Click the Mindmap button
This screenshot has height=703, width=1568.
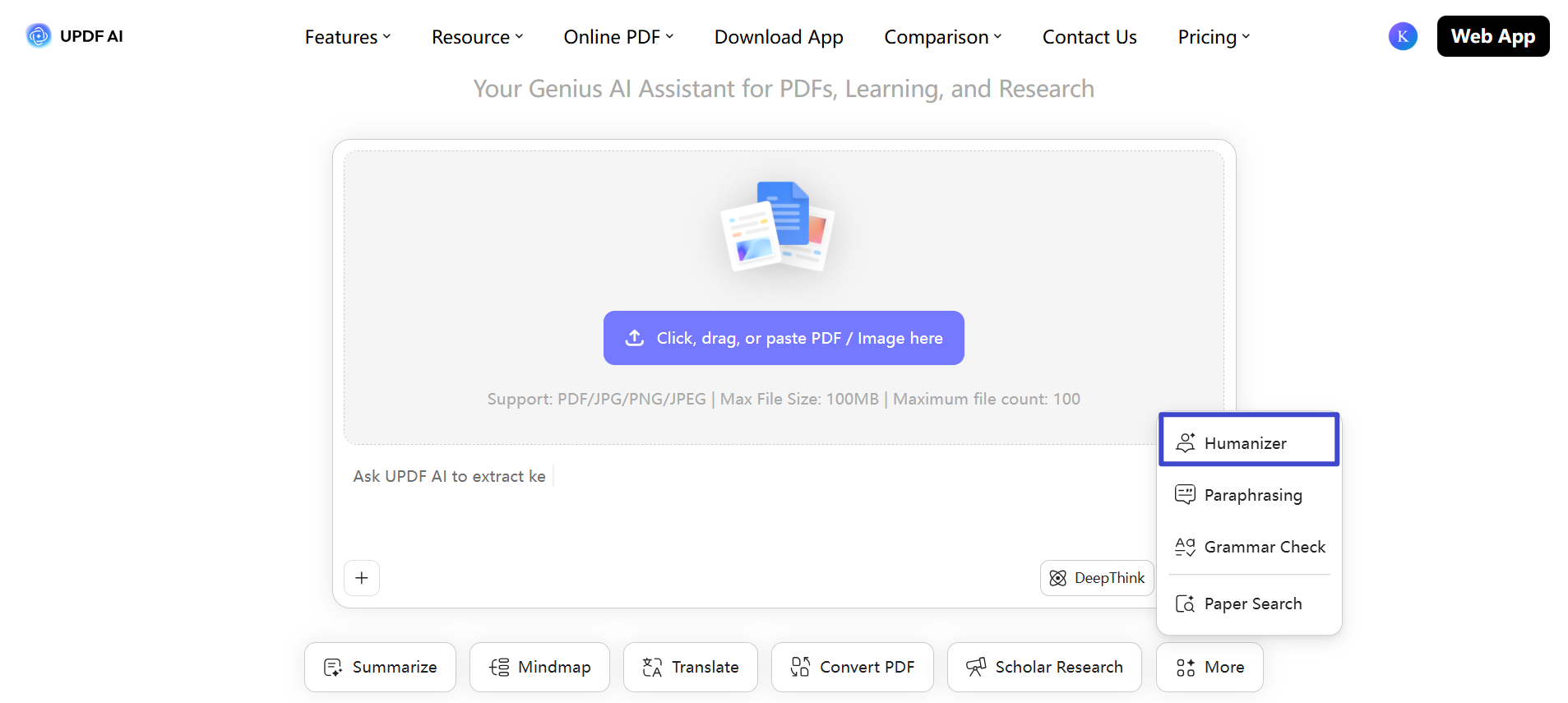click(x=539, y=667)
